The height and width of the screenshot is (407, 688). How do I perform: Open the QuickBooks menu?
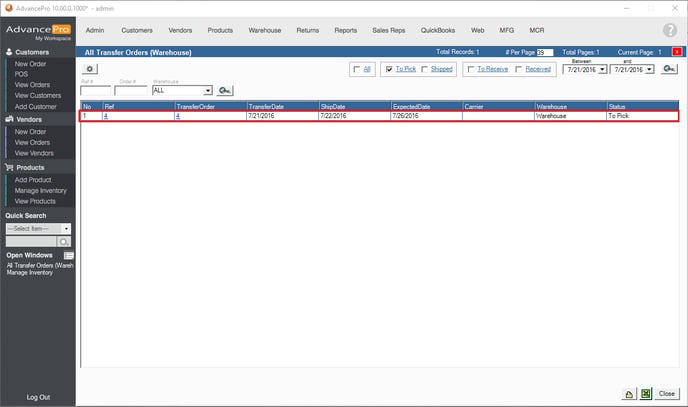click(437, 30)
